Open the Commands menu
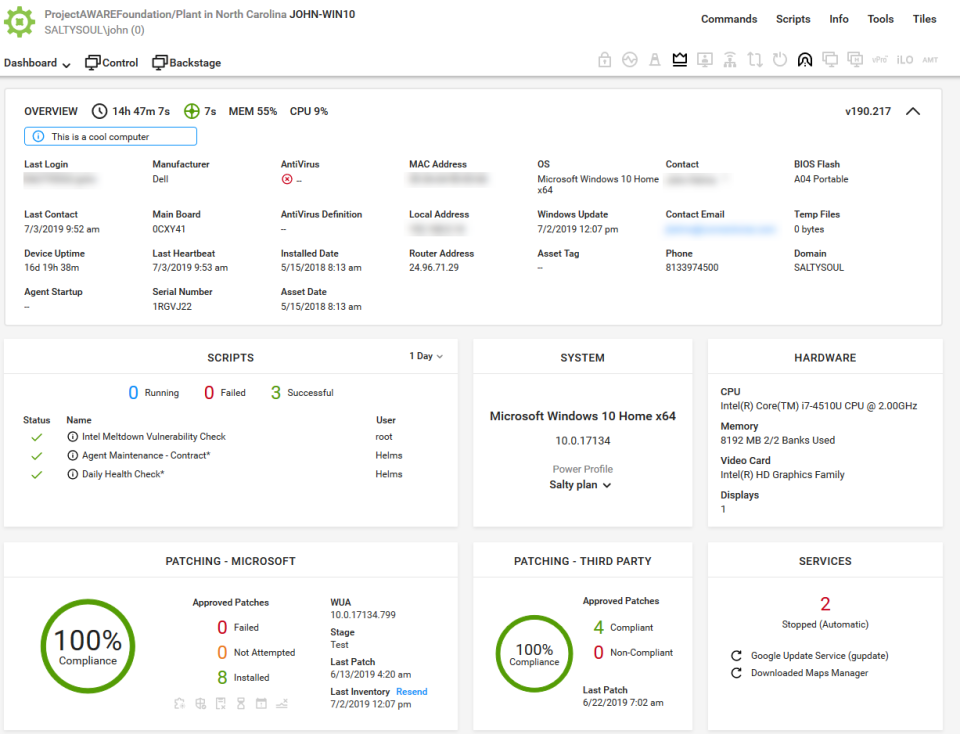 pyautogui.click(x=729, y=18)
